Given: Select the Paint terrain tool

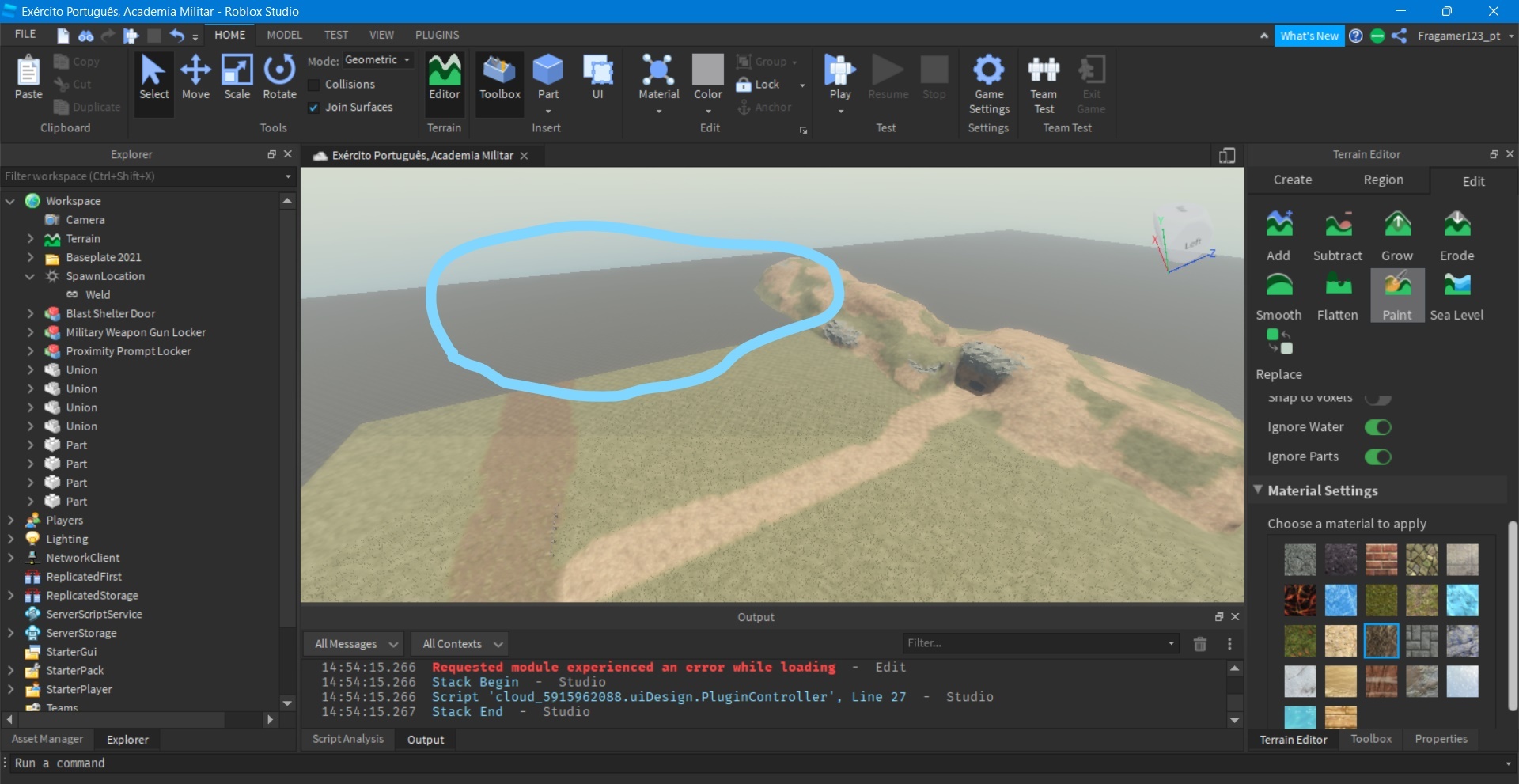Looking at the screenshot, I should pyautogui.click(x=1397, y=296).
